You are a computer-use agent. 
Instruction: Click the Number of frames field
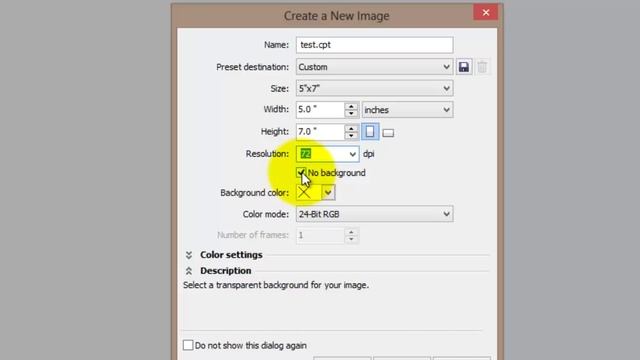(320, 236)
